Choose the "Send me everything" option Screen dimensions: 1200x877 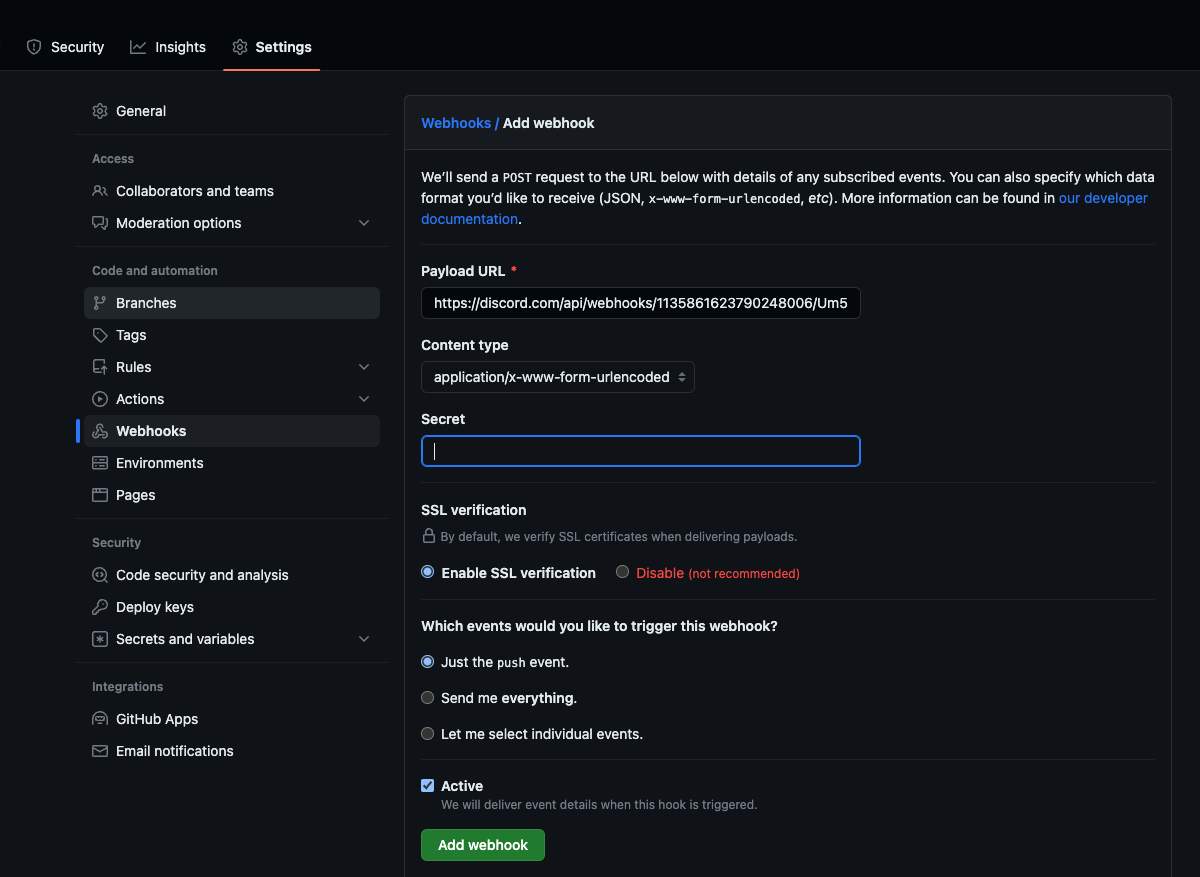[x=428, y=698]
